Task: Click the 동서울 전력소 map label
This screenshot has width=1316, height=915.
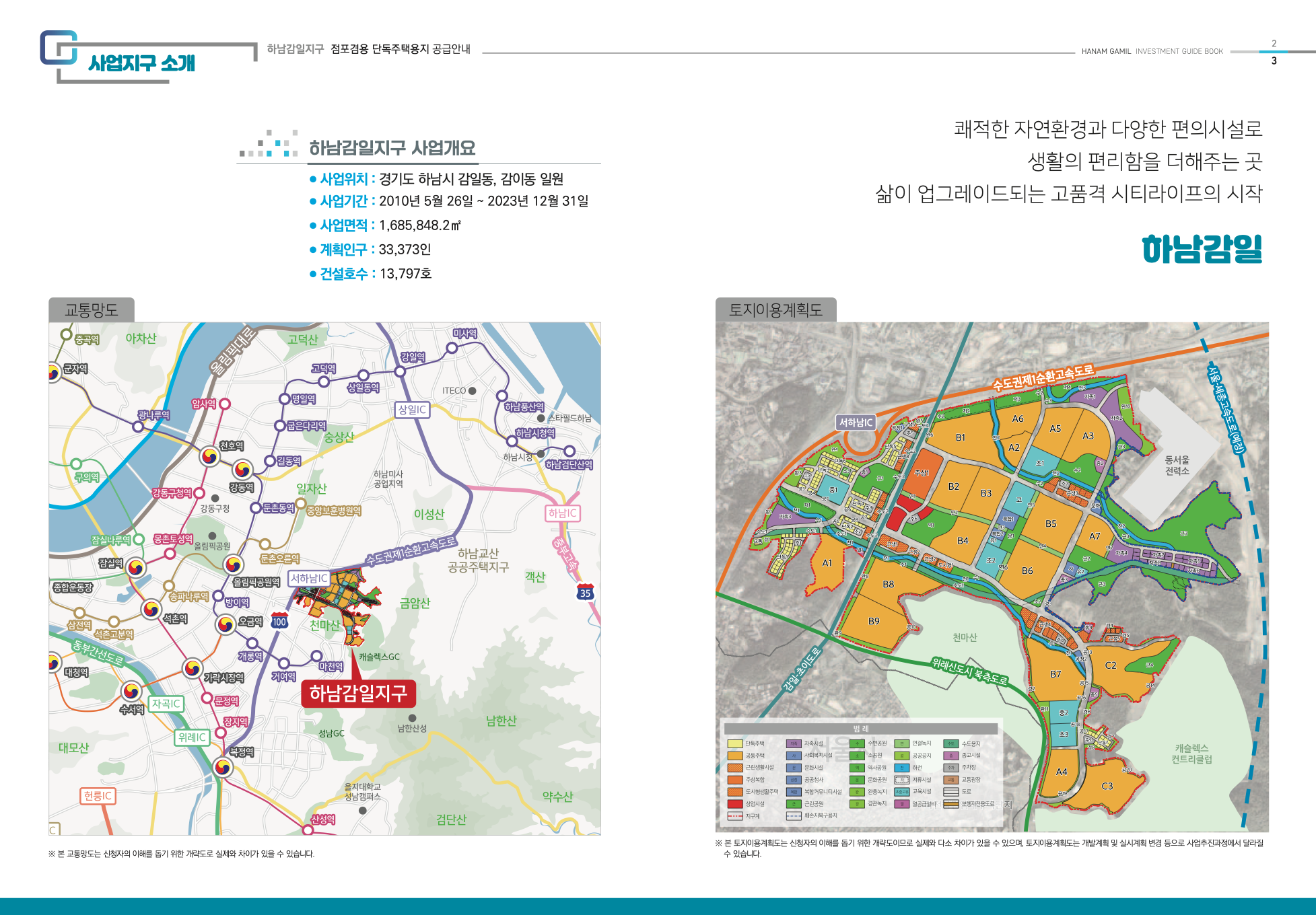Action: click(1177, 465)
